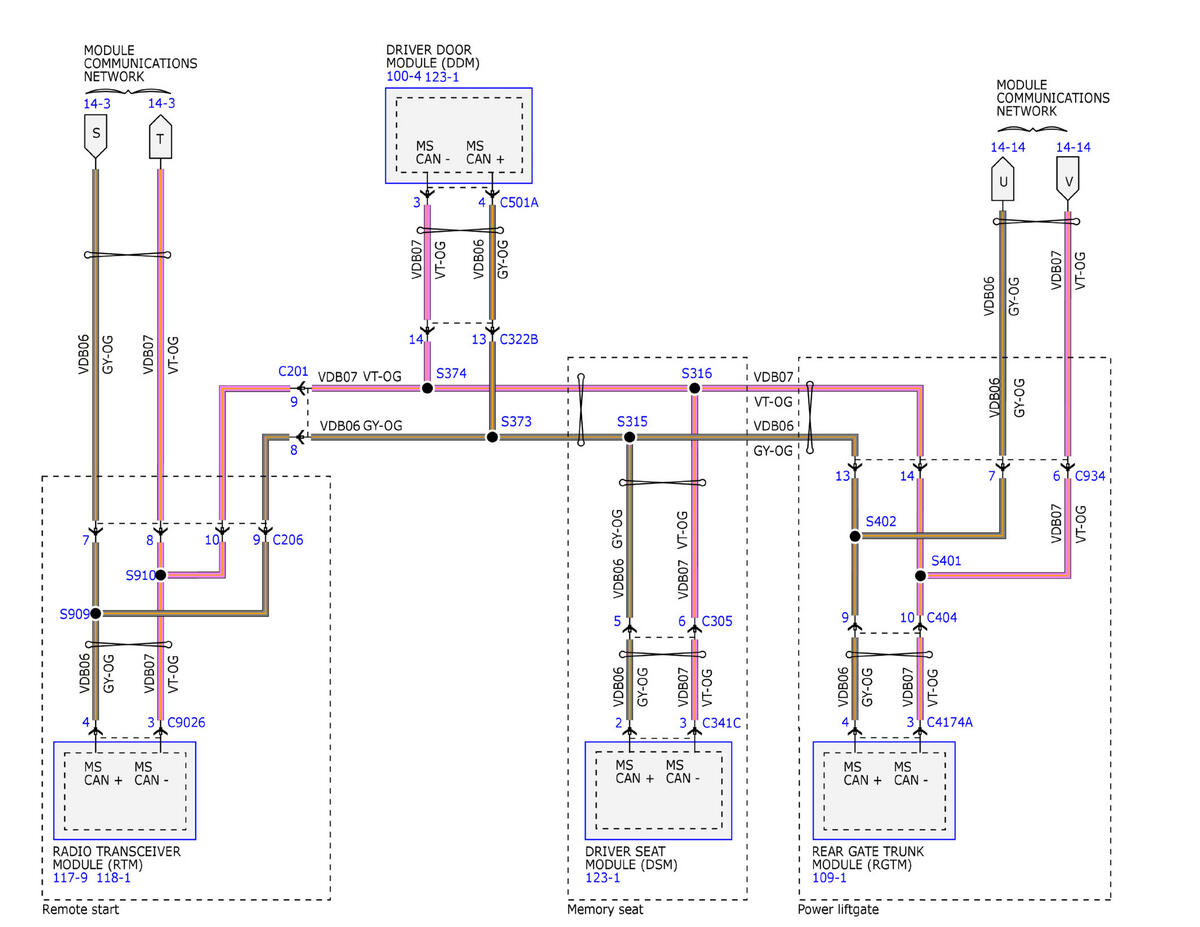Click the C9026 connector label
The image size is (1200, 927).
(x=188, y=722)
